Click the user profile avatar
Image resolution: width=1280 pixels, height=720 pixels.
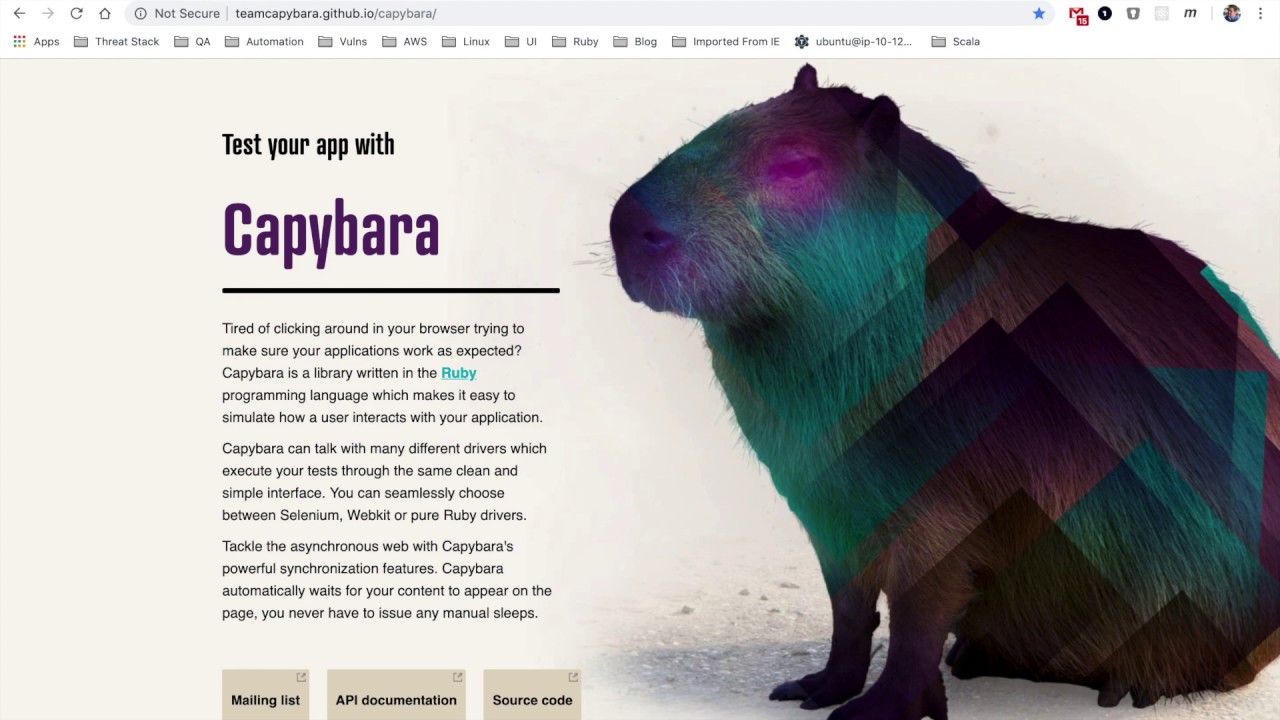pos(1231,13)
